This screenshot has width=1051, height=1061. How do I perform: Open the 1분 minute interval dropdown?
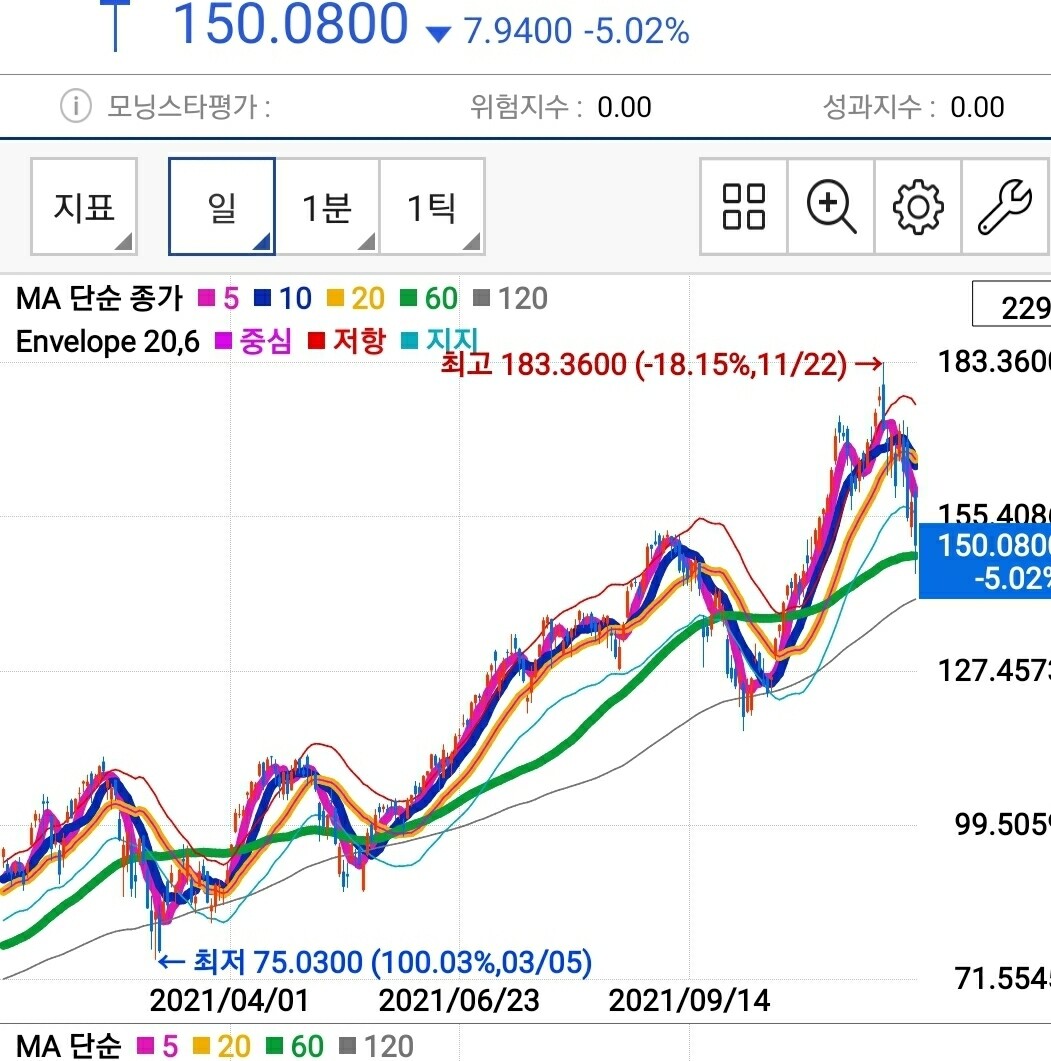[327, 207]
